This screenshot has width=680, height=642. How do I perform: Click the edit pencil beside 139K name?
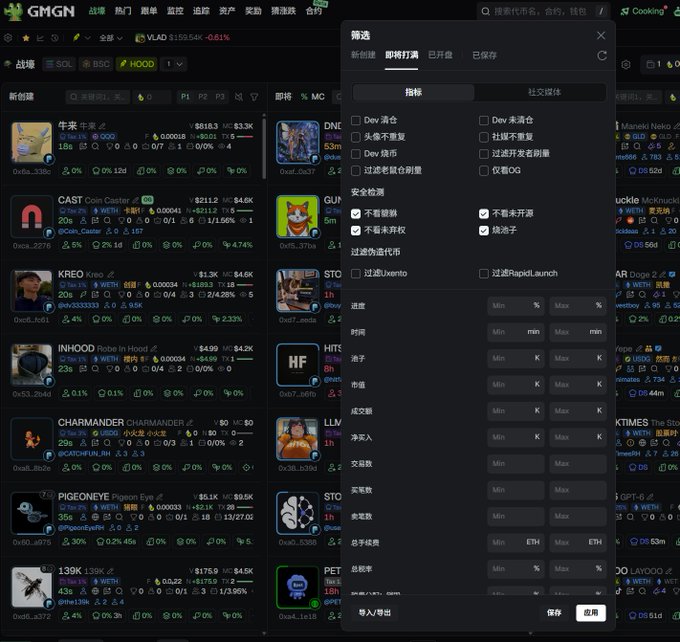coord(110,571)
